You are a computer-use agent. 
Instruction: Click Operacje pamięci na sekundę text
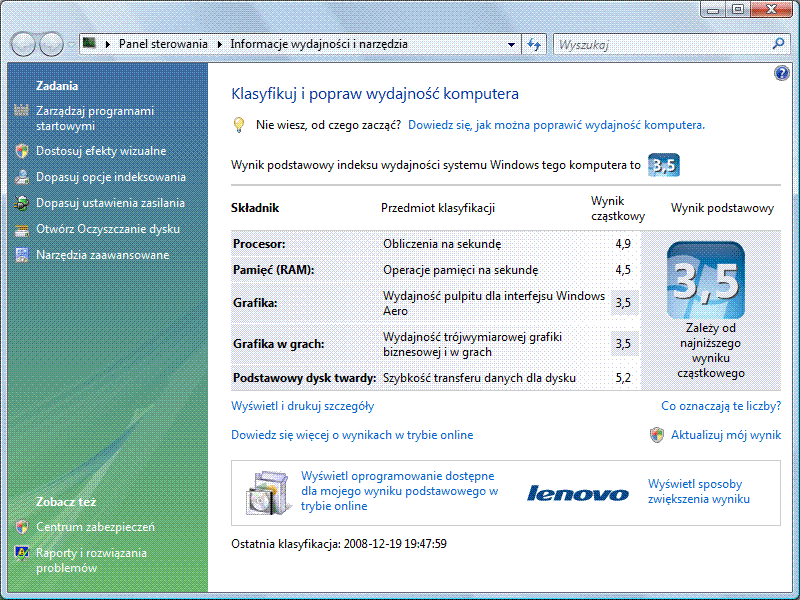[460, 270]
